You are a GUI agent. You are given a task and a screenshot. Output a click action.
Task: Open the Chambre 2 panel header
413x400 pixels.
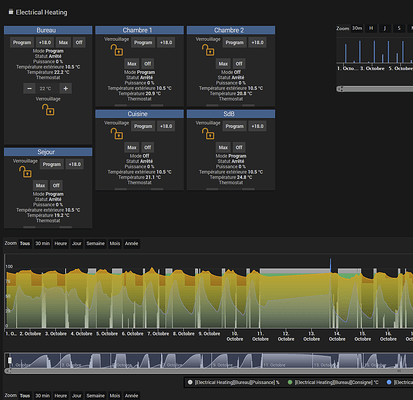coord(231,30)
